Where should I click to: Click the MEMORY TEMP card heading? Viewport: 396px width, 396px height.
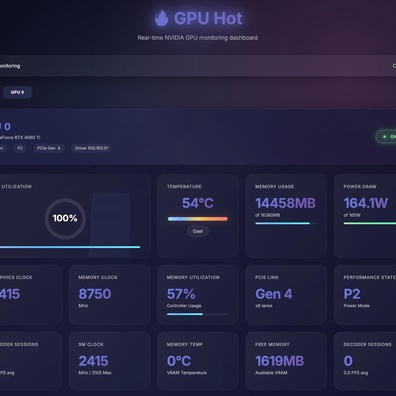[x=185, y=344]
